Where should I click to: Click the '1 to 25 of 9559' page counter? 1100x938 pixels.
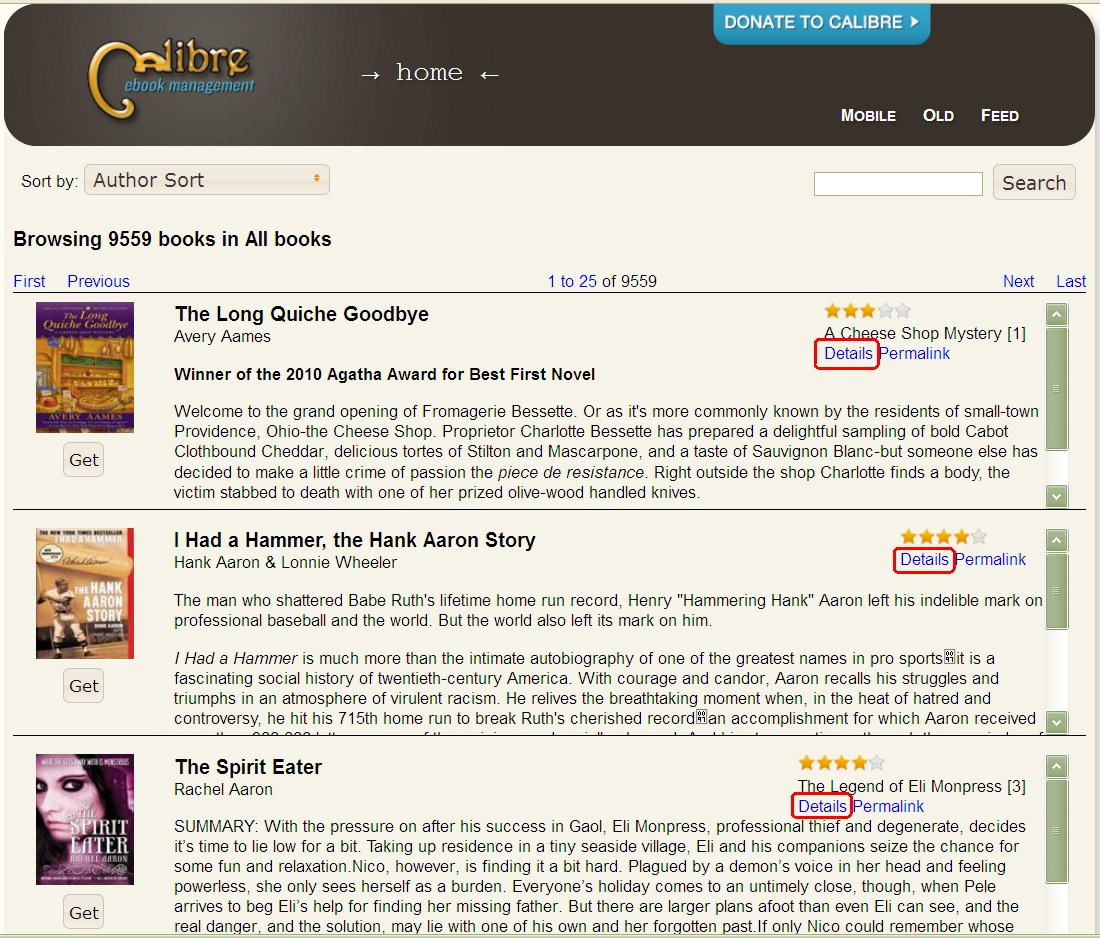coord(602,281)
